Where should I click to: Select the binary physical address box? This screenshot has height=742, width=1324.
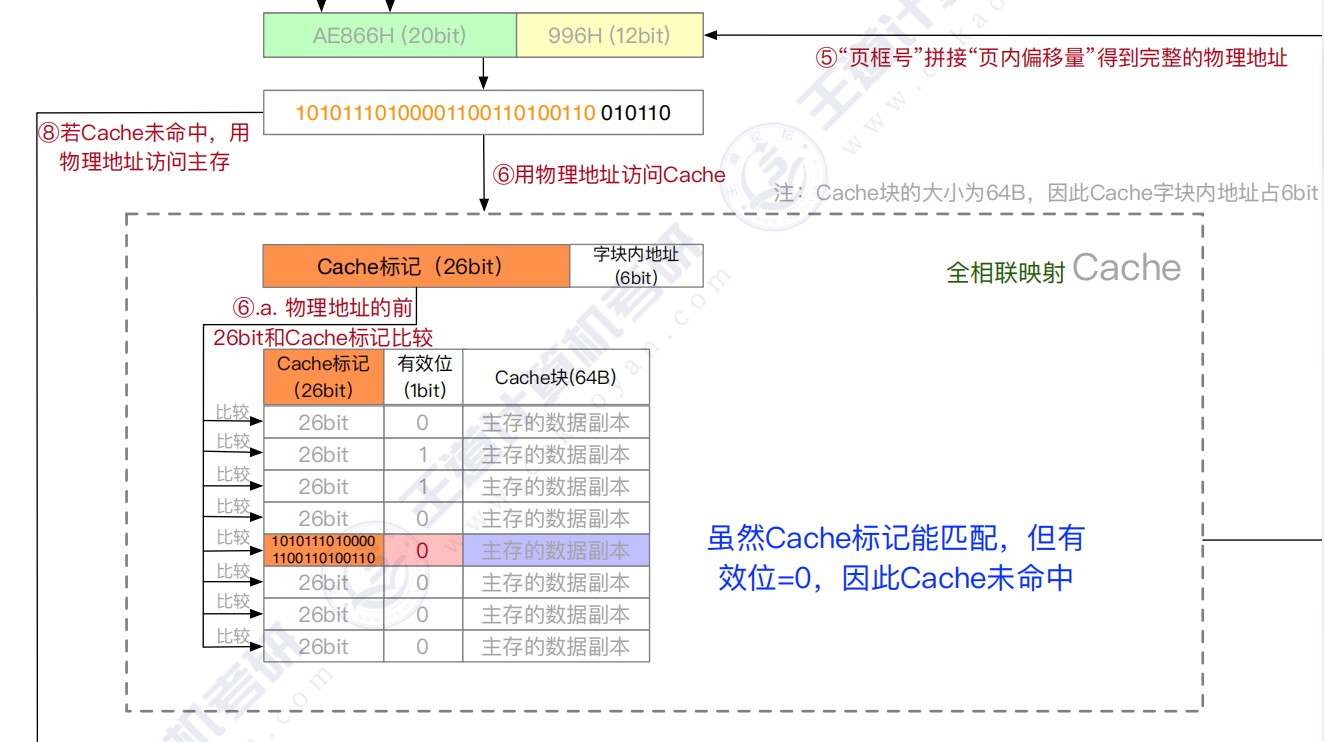point(483,113)
